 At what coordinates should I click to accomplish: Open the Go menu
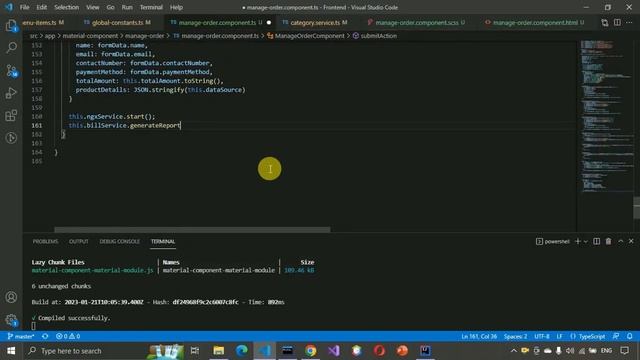pos(110,7)
